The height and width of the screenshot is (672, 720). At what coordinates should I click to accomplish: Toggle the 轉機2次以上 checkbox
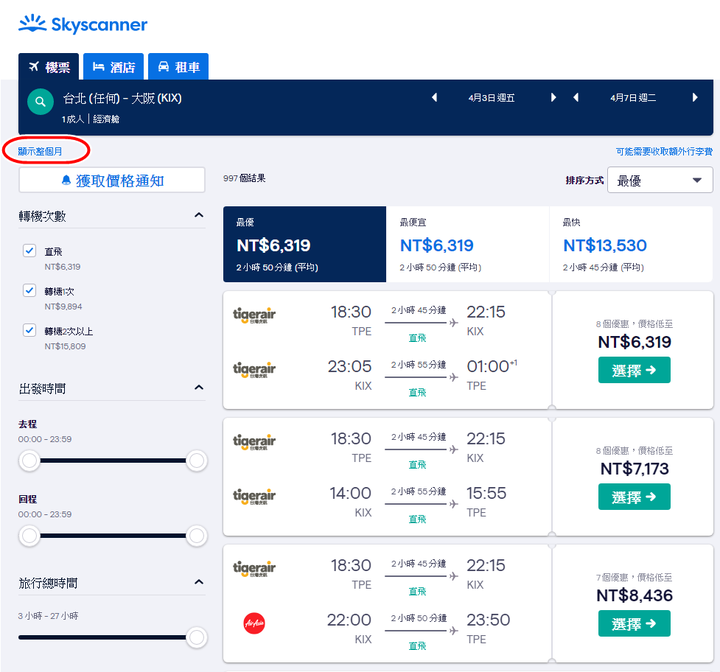coord(29,330)
